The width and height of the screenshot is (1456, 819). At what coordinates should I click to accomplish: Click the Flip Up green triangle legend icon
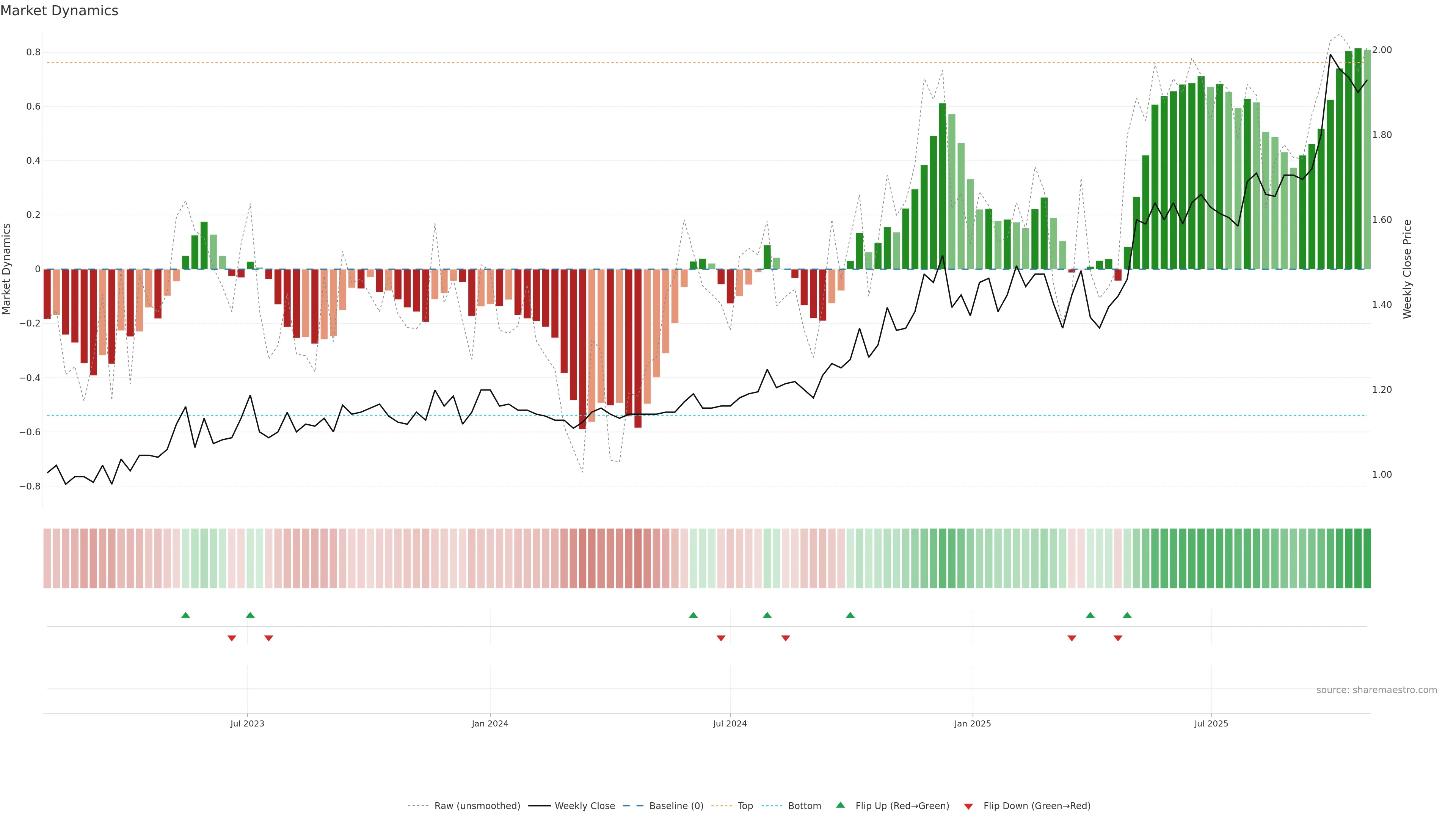(841, 805)
